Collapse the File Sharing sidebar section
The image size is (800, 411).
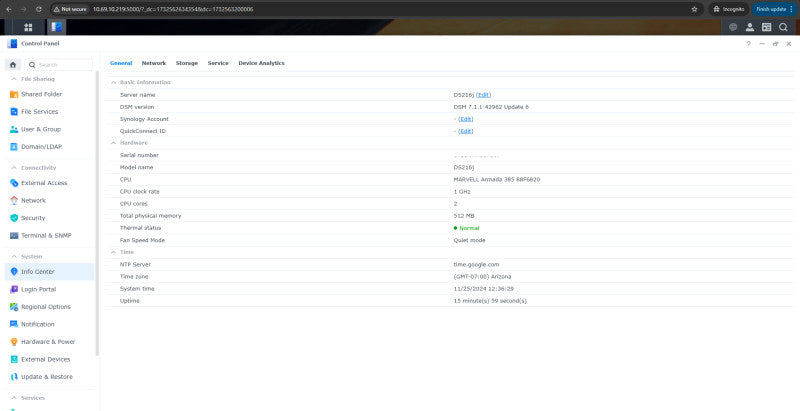(13, 79)
